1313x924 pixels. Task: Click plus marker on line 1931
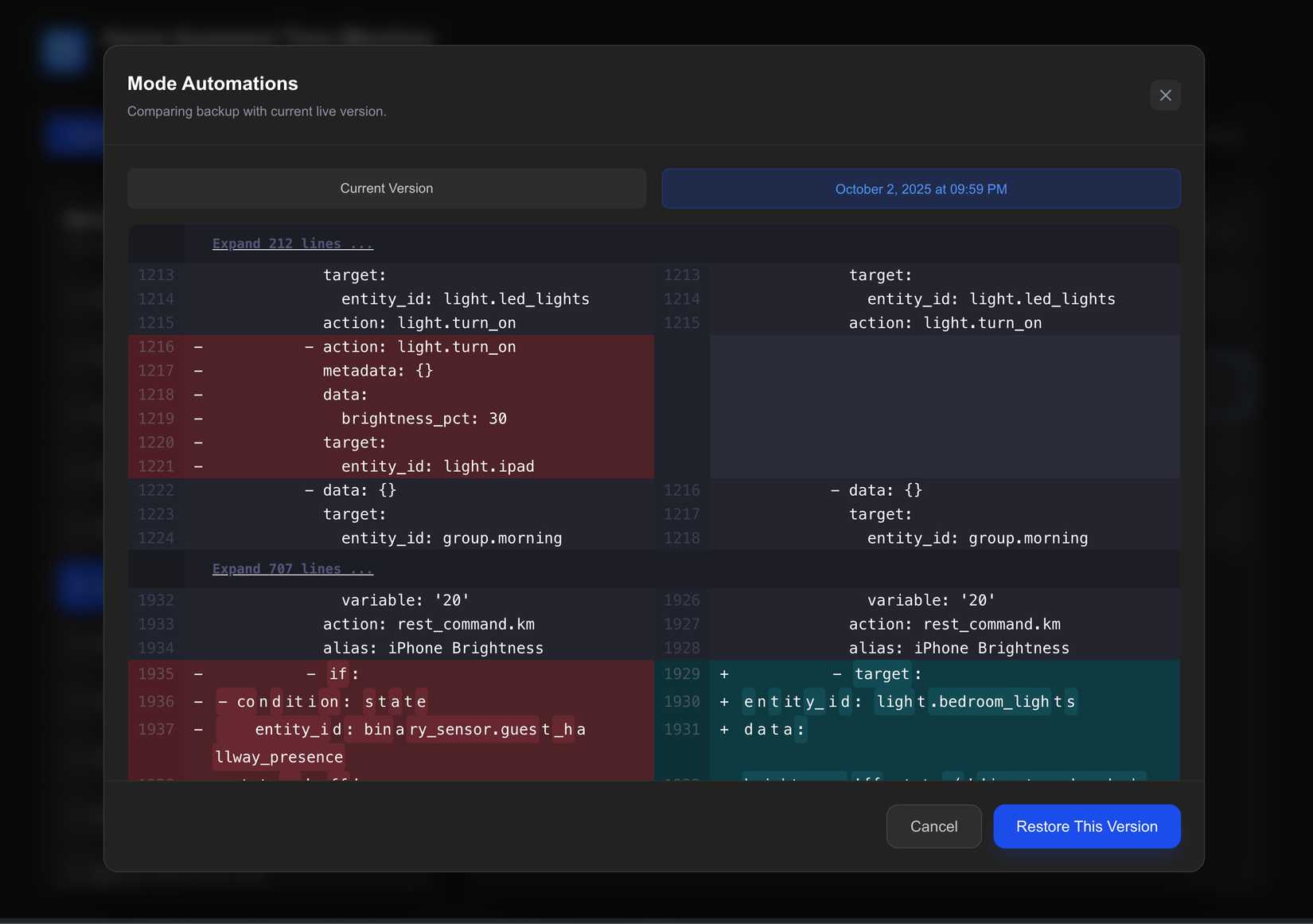pos(724,730)
